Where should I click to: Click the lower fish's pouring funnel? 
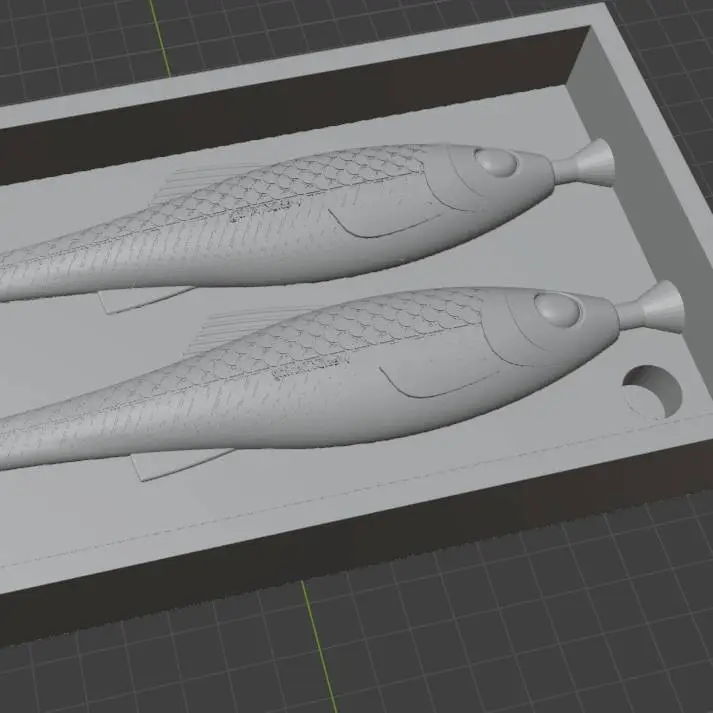[650, 308]
